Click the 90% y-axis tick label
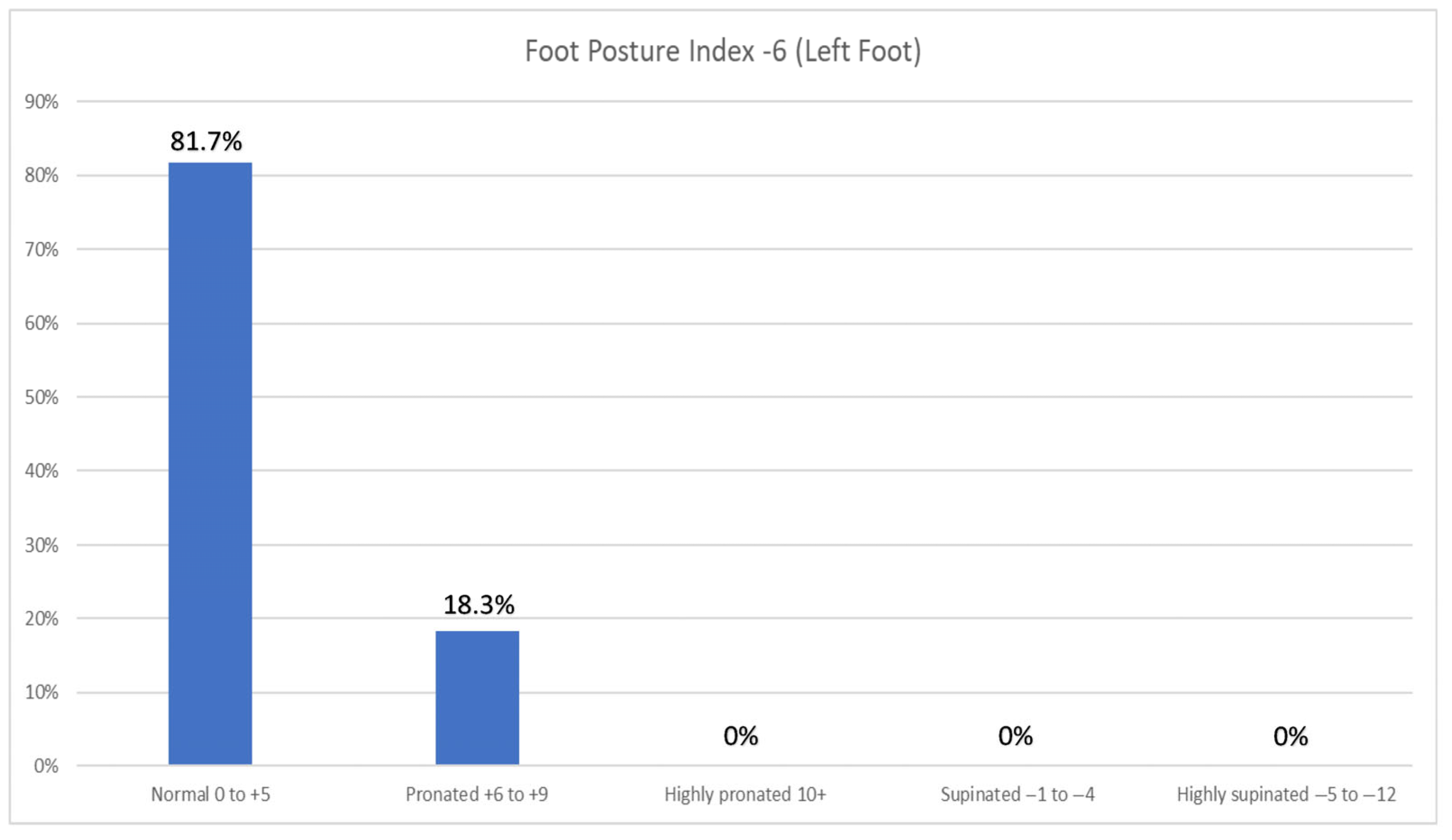This screenshot has width=1452, height=840. tap(41, 102)
